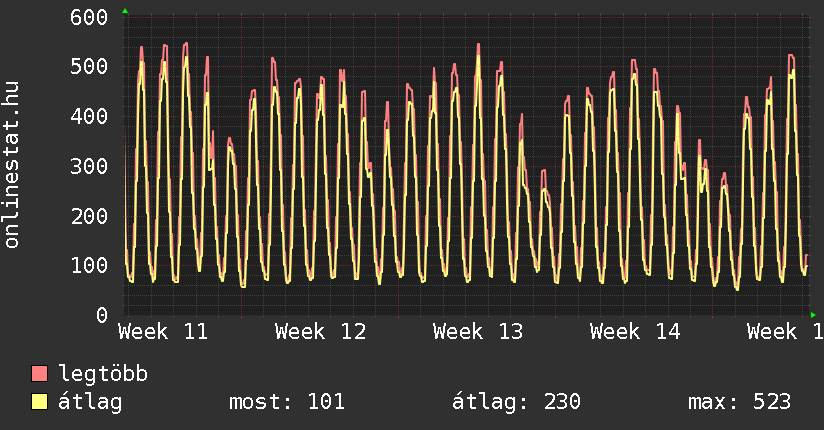The width and height of the screenshot is (824, 430).
Task: Click the red legtöbb legend swatch
Action: (x=39, y=374)
